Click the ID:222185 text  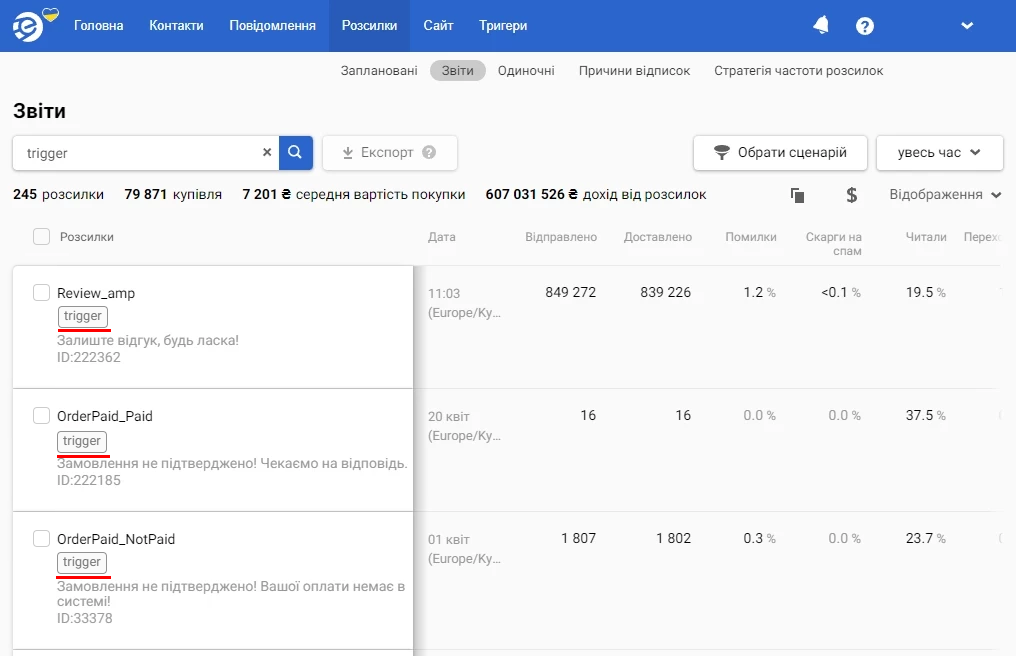(x=89, y=480)
